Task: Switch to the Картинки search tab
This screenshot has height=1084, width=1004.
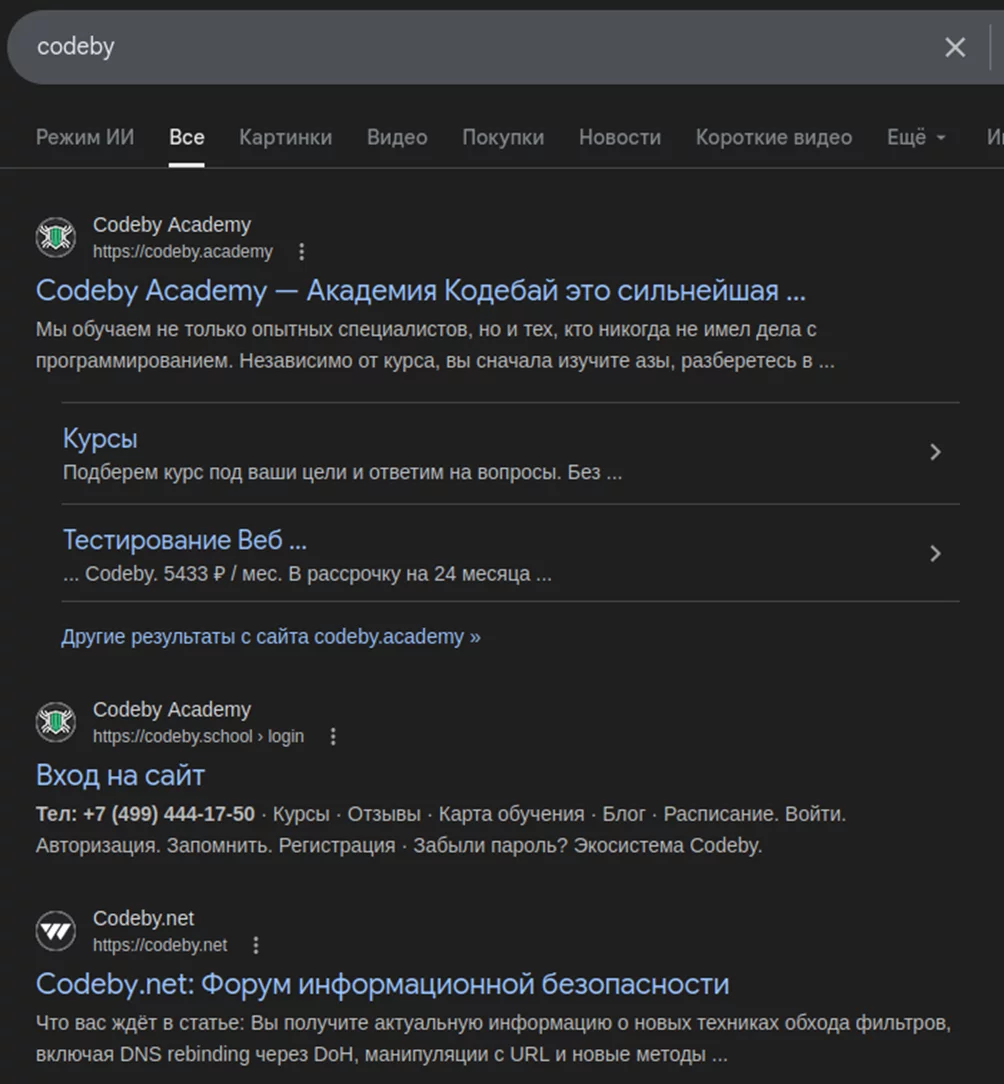Action: [x=285, y=138]
